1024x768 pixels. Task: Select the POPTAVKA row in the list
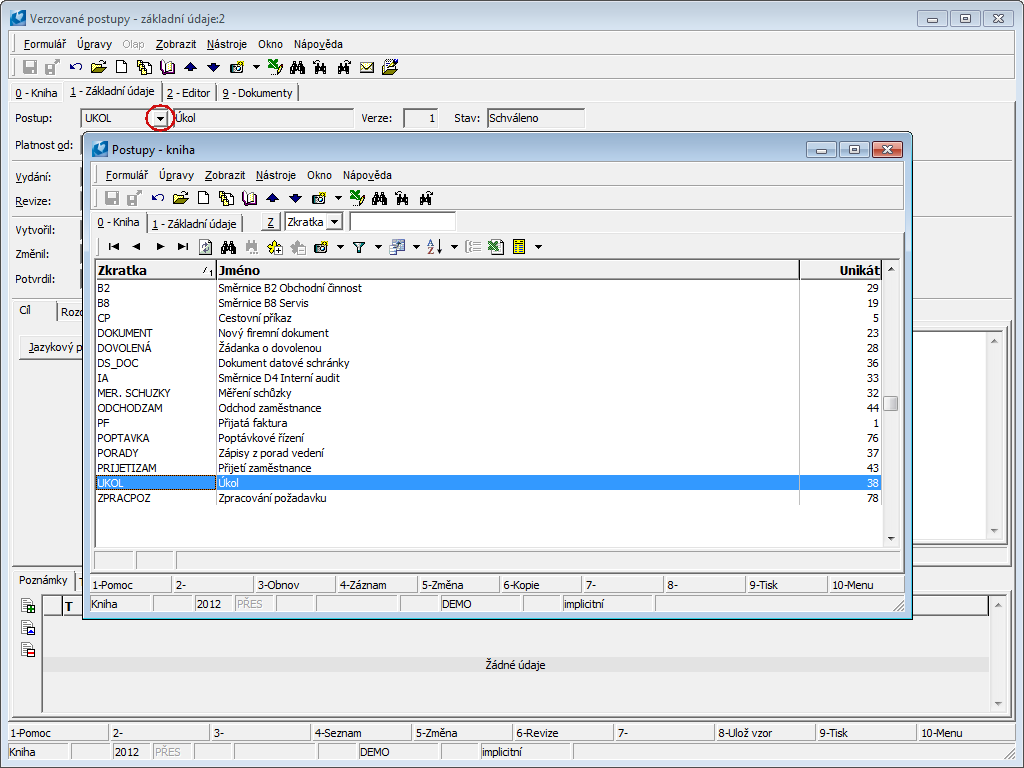(x=123, y=438)
